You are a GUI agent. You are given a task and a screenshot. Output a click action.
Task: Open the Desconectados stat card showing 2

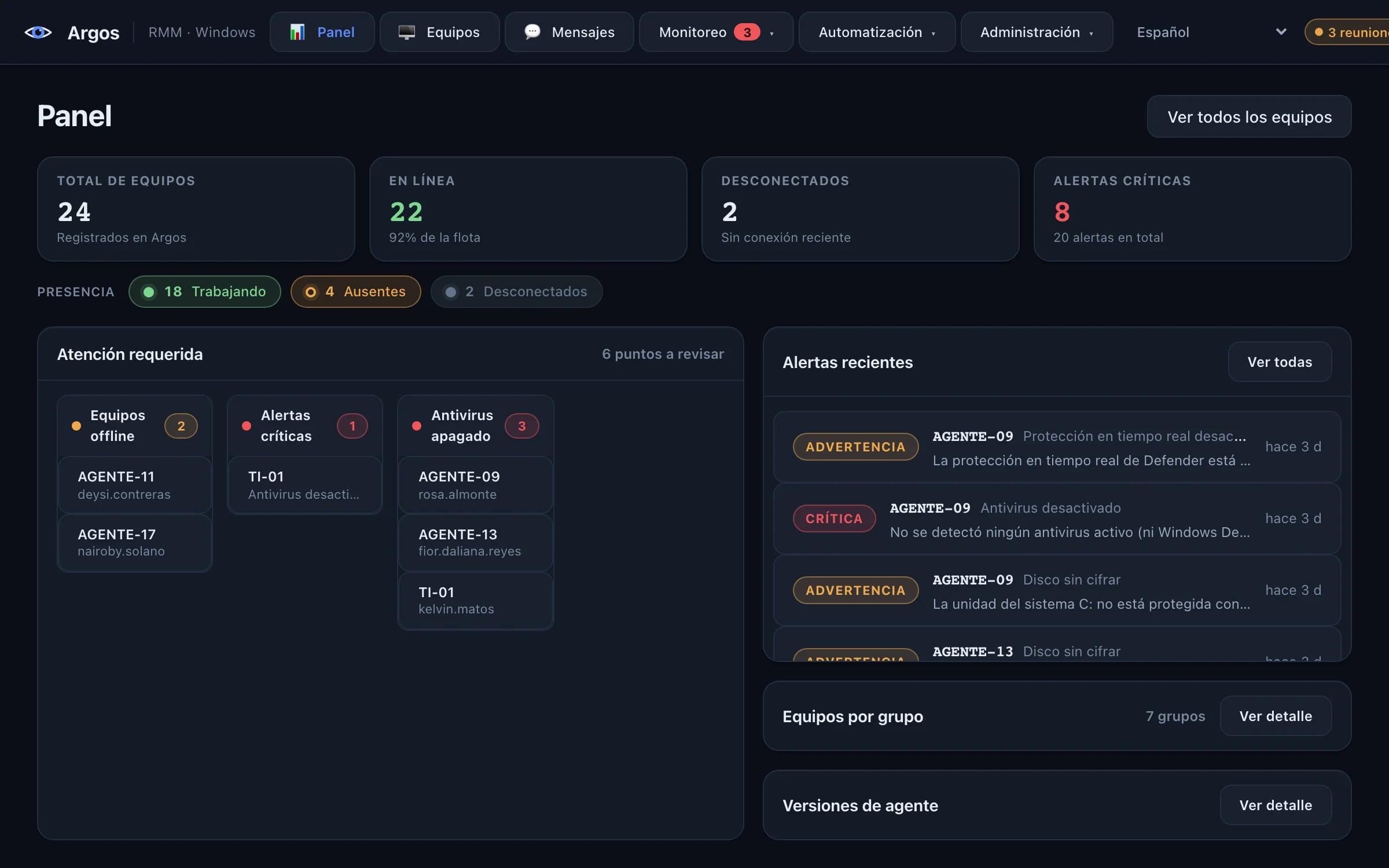[x=861, y=209]
